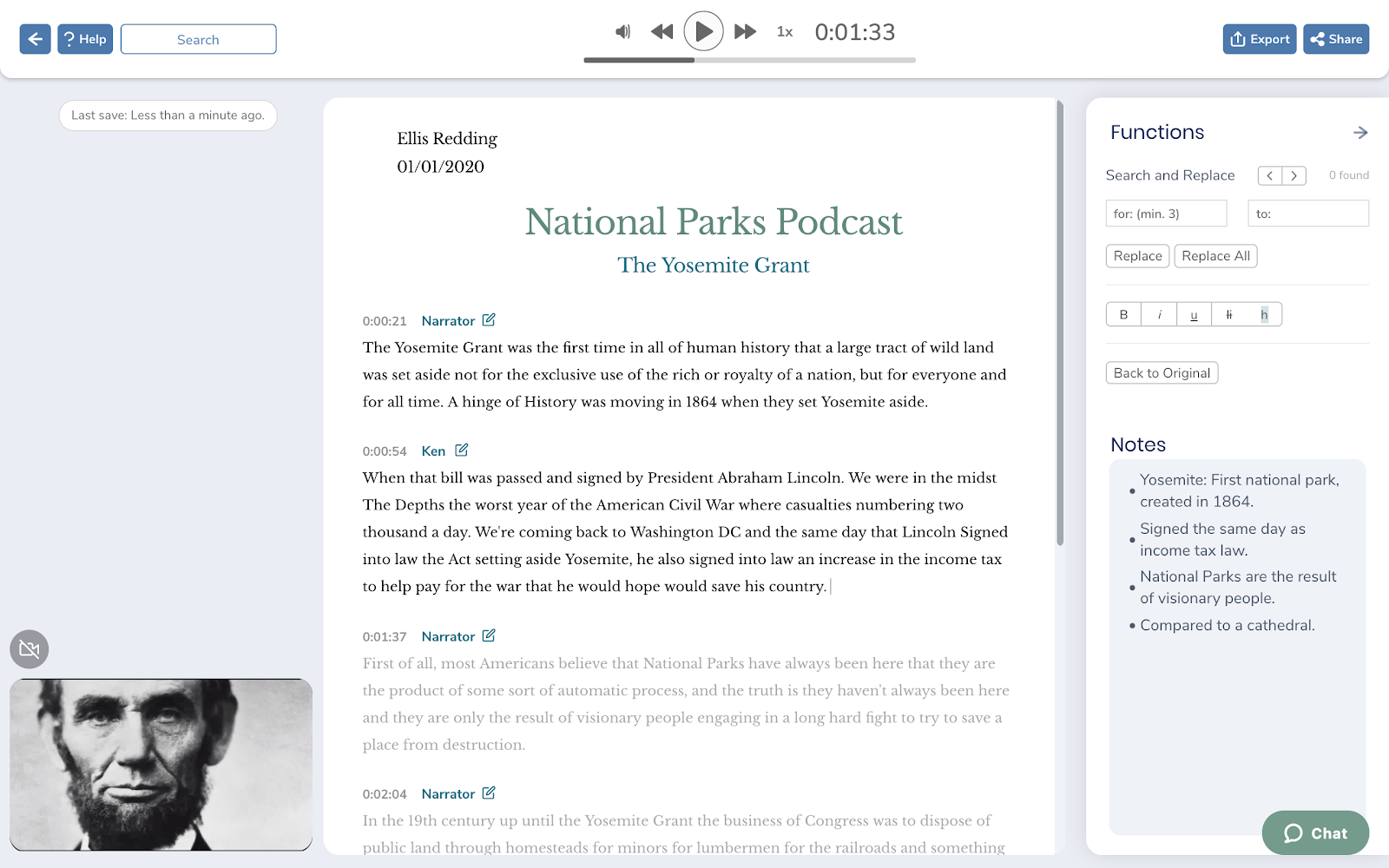Screen dimensions: 1389x868
Task: Jump to timestamp 0:01:37
Action: click(x=385, y=637)
